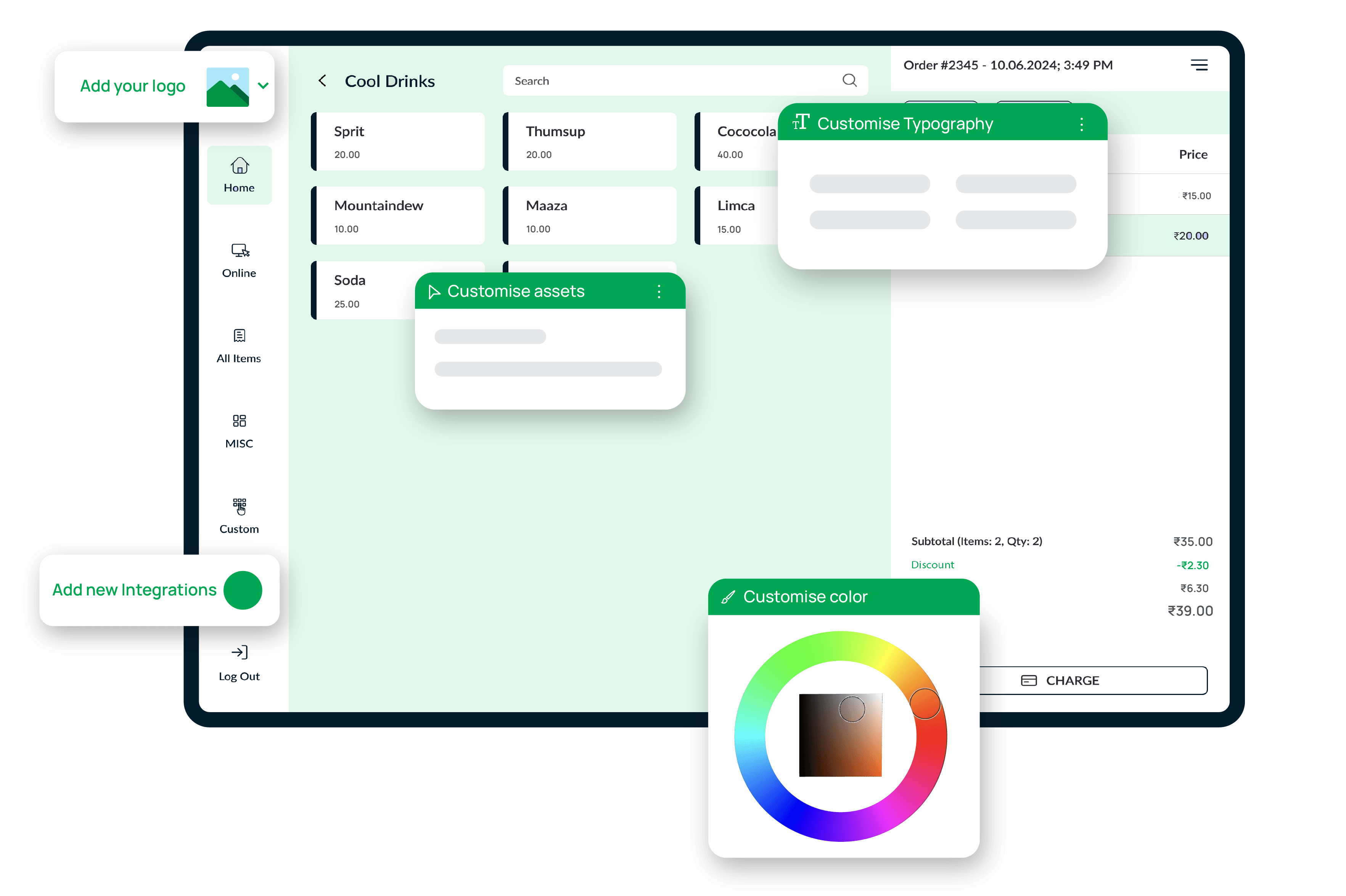Open the hamburger menu on order header
1346x896 pixels.
(x=1199, y=65)
